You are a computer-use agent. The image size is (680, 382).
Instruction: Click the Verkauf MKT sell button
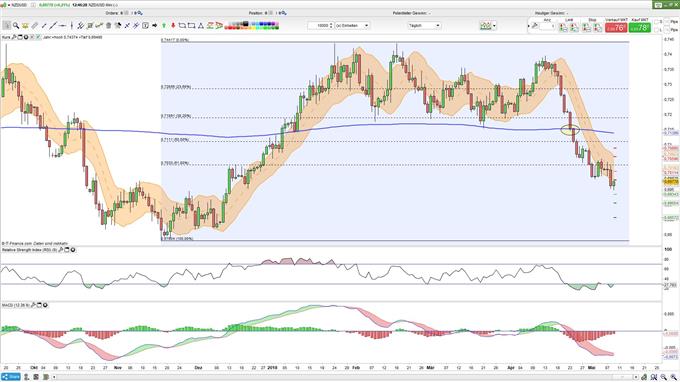pyautogui.click(x=616, y=28)
